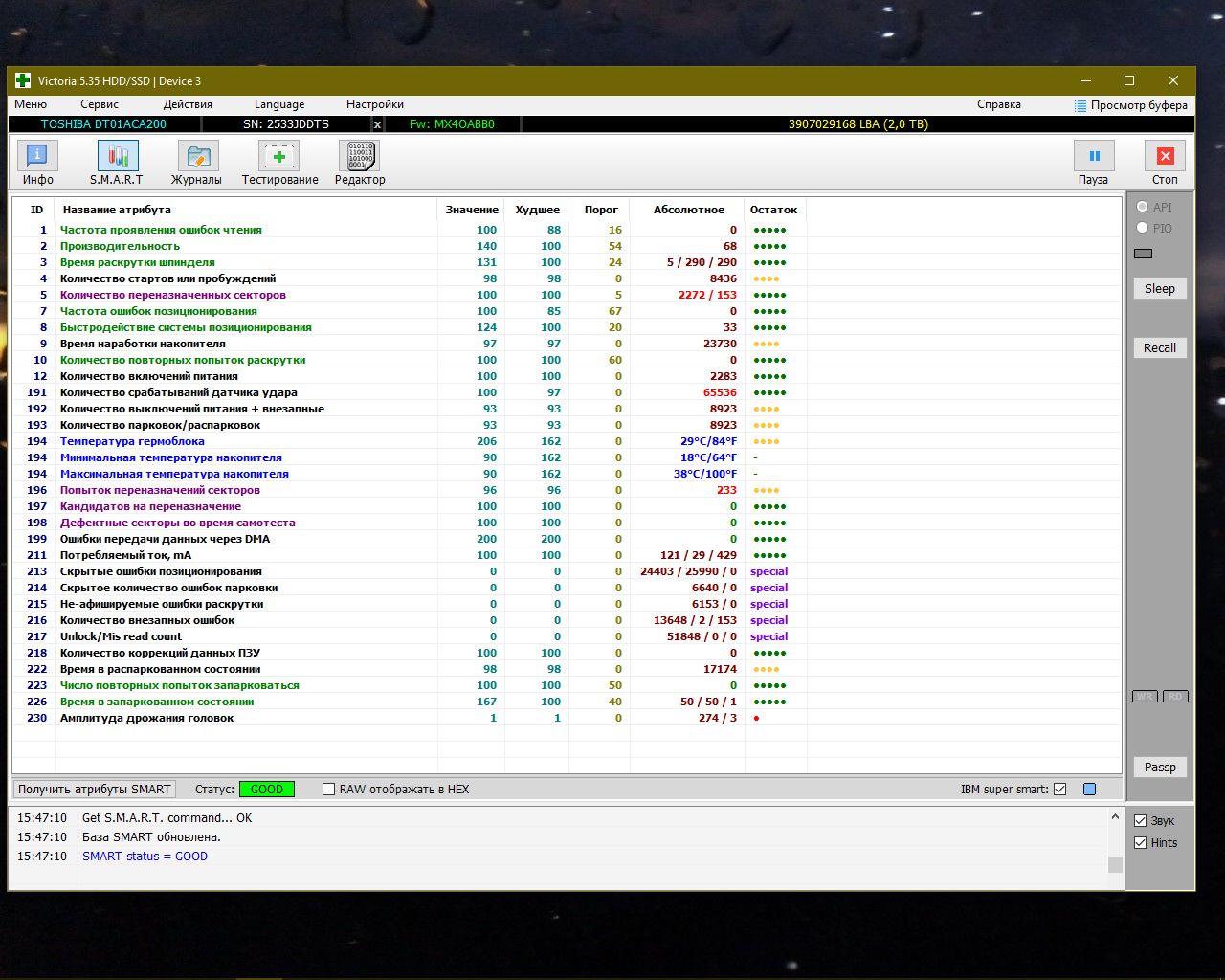
Task: Open the Language menu
Action: [x=279, y=104]
